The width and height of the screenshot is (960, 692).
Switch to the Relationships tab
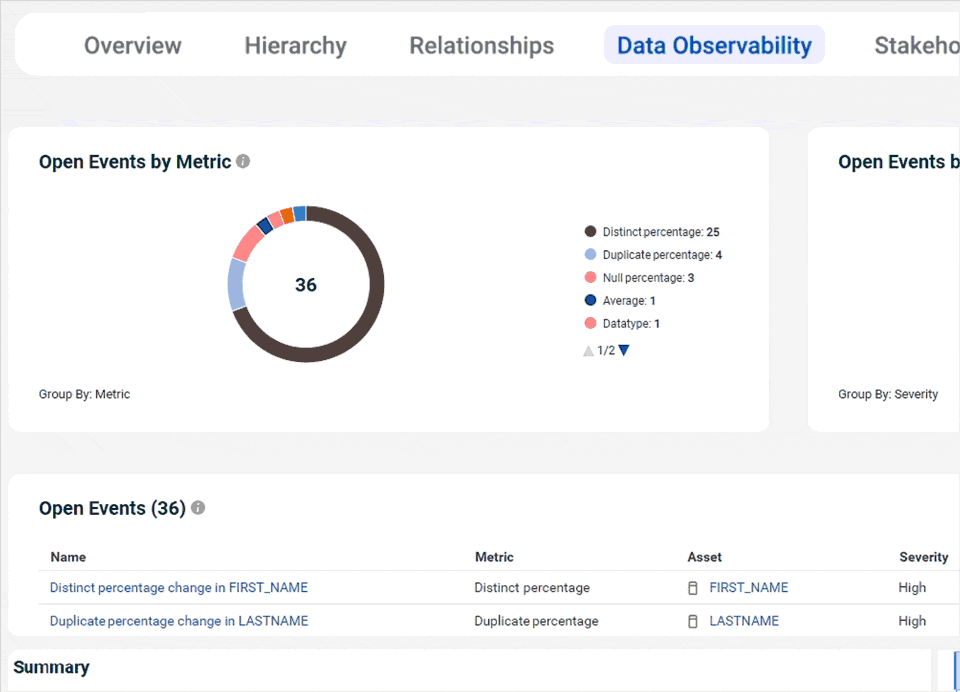click(x=481, y=45)
